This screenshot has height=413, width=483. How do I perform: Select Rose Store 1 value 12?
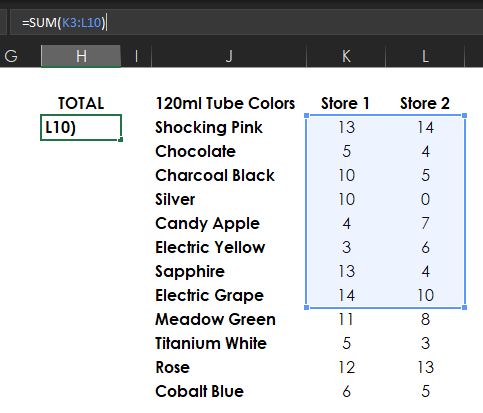(346, 367)
